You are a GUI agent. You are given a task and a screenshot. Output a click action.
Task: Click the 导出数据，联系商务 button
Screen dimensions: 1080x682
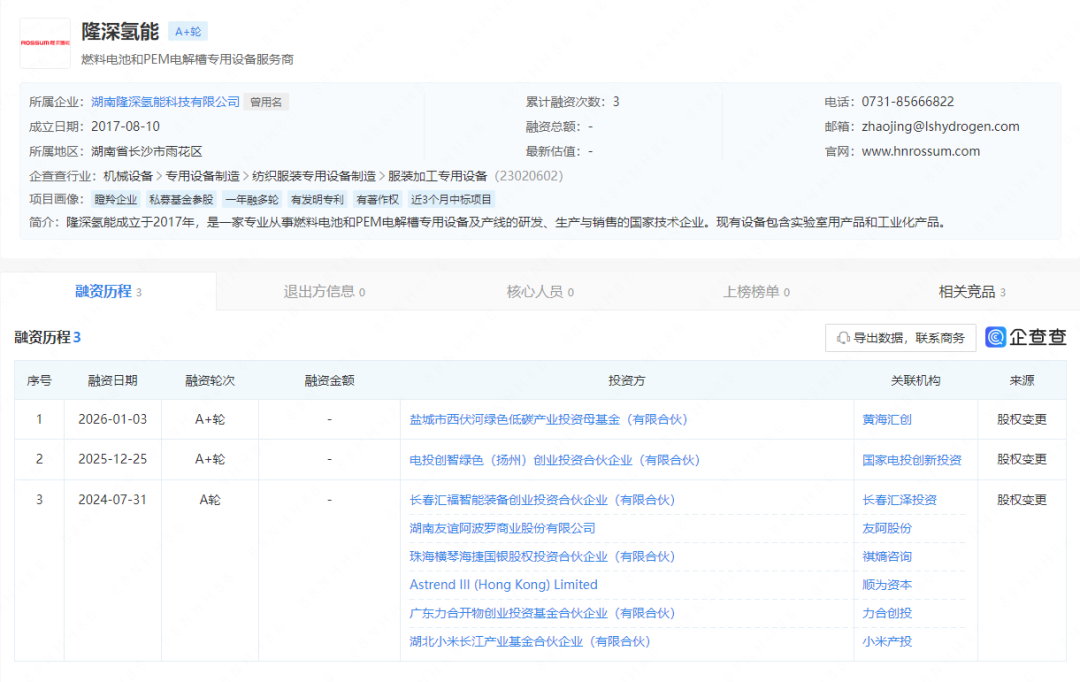(x=898, y=337)
